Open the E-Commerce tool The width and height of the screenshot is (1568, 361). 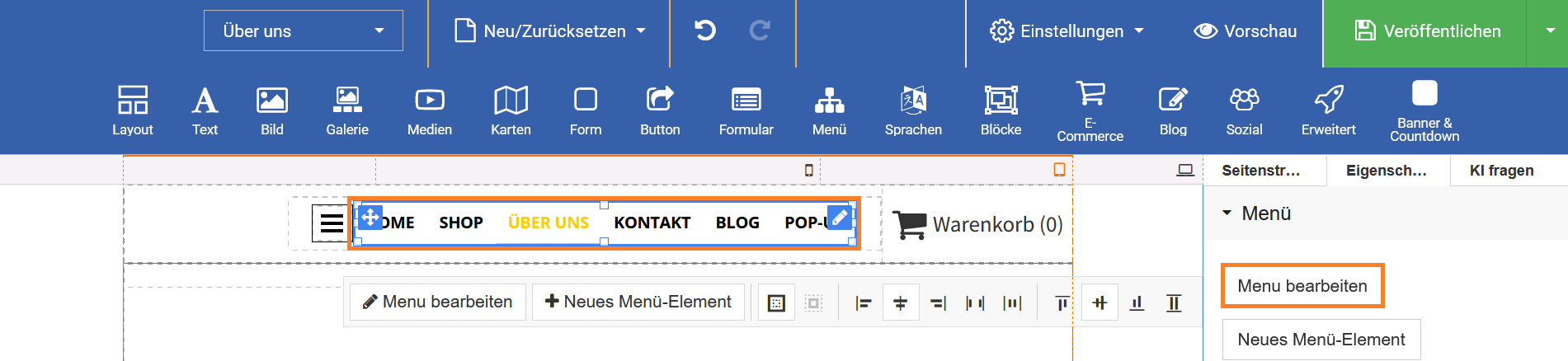[1090, 110]
